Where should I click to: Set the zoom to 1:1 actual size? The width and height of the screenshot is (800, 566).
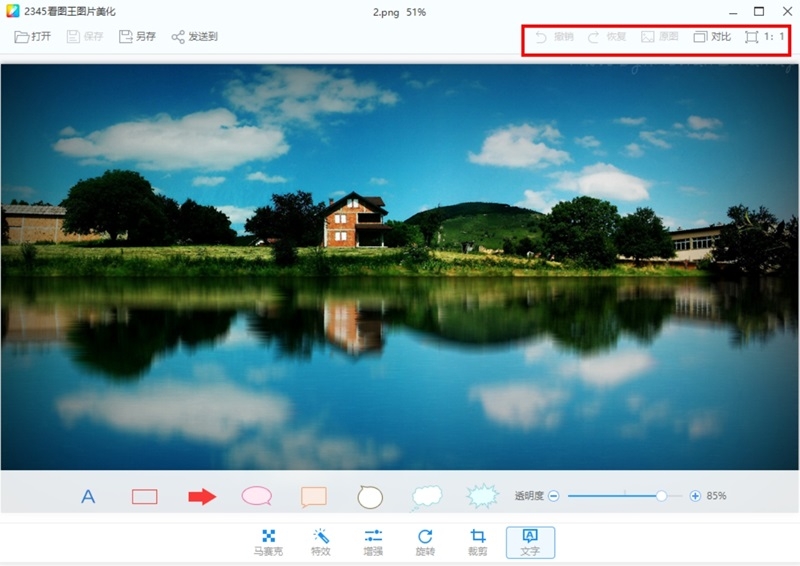point(766,37)
